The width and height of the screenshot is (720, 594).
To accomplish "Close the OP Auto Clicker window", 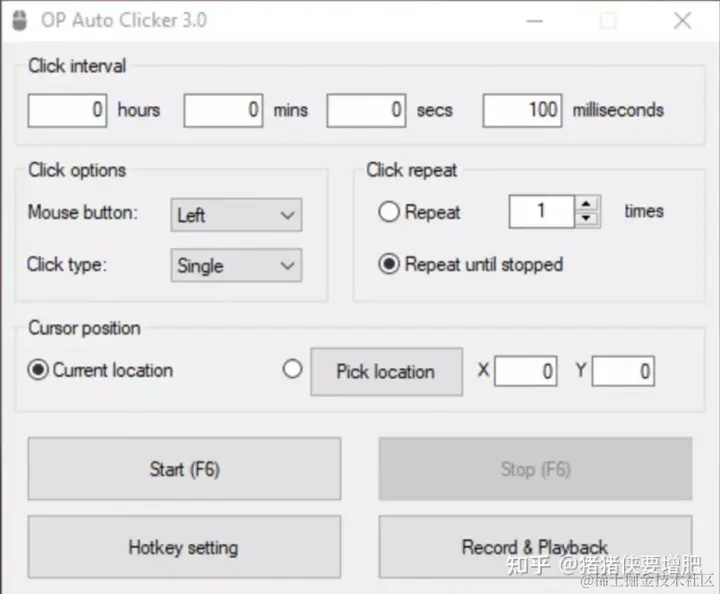I will tap(682, 21).
